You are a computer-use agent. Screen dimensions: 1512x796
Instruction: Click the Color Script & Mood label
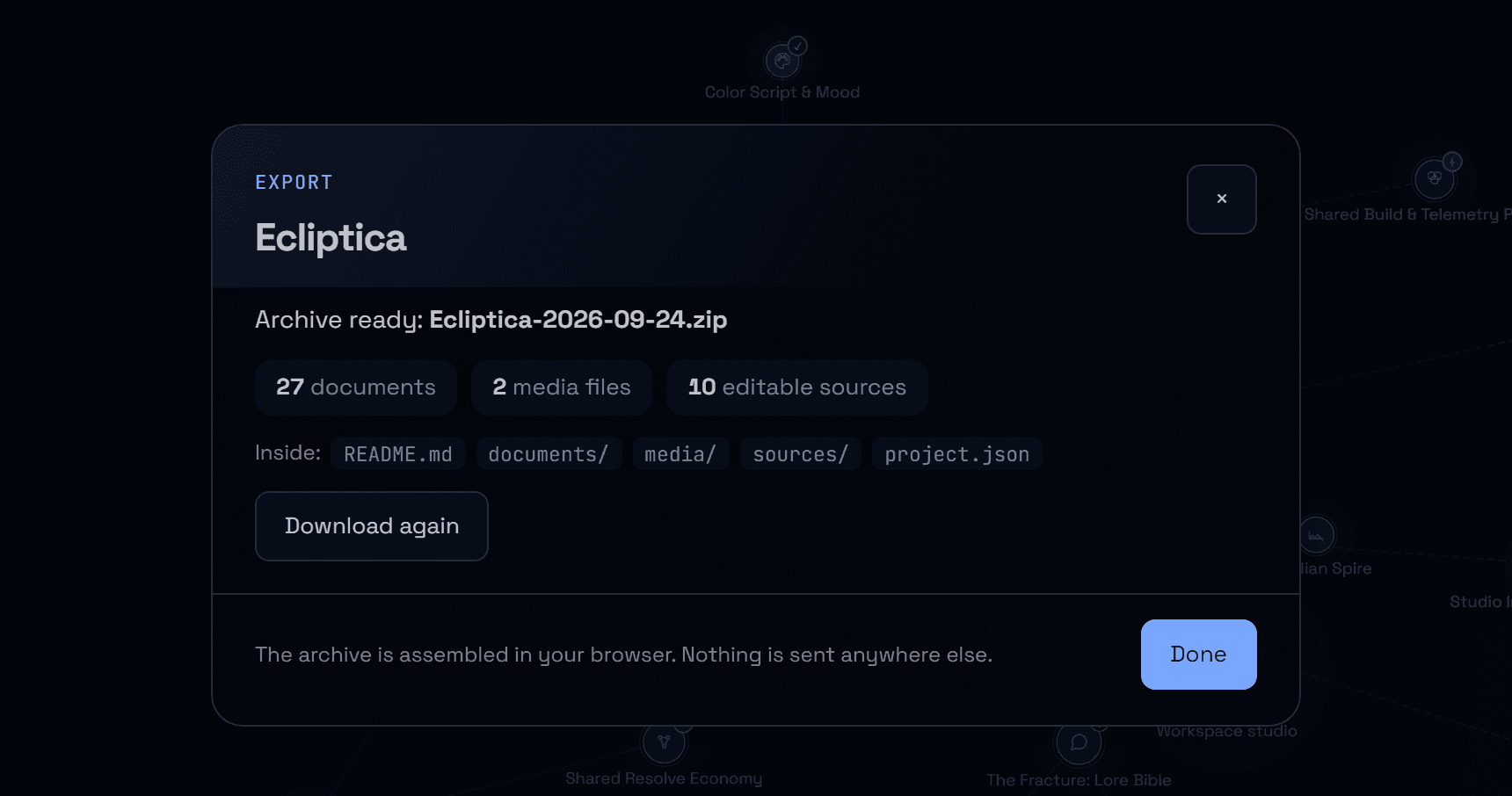(x=782, y=92)
